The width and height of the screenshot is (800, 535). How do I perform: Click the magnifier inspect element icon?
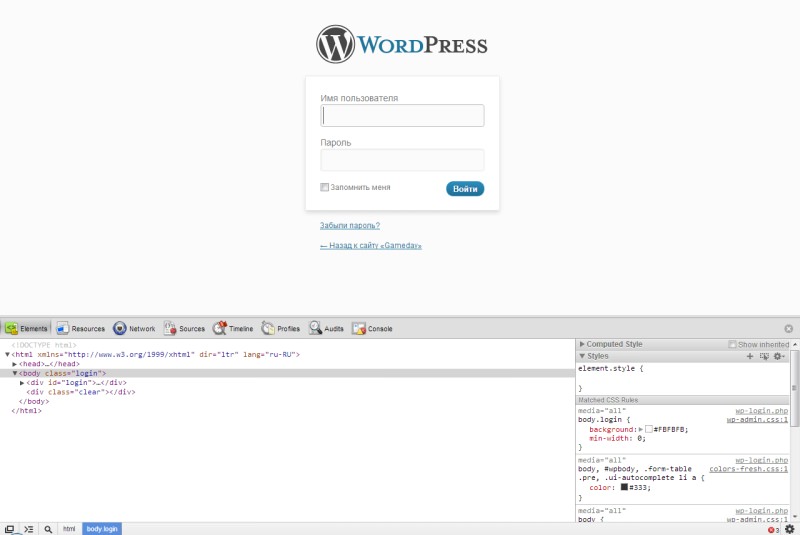pyautogui.click(x=48, y=528)
